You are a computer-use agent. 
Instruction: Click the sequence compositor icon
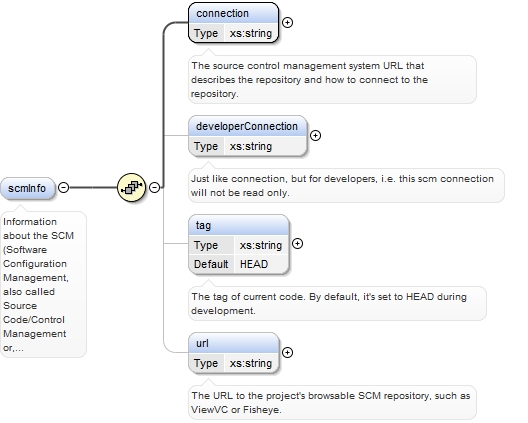(131, 188)
